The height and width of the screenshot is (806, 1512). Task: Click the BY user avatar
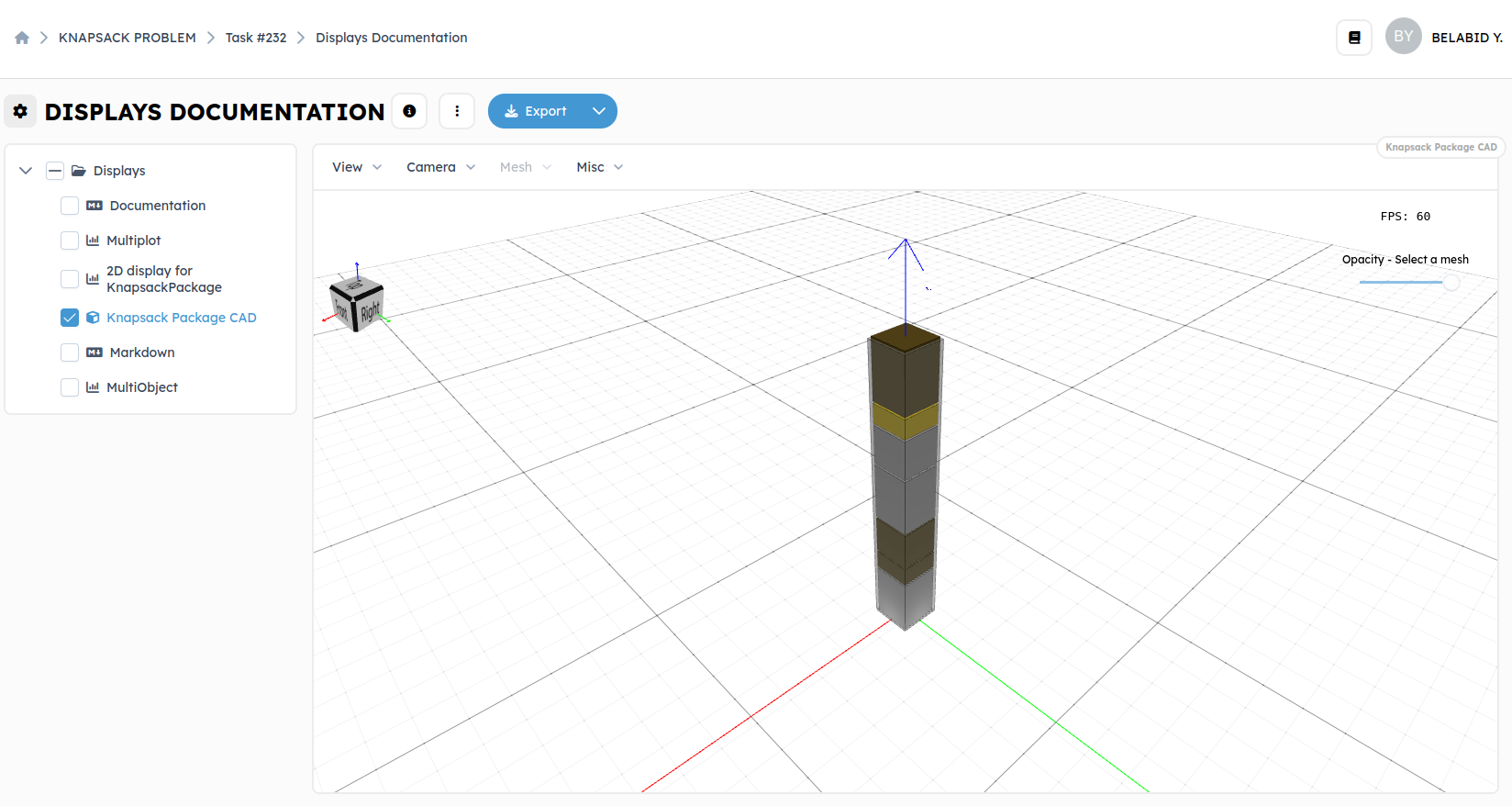[x=1403, y=37]
